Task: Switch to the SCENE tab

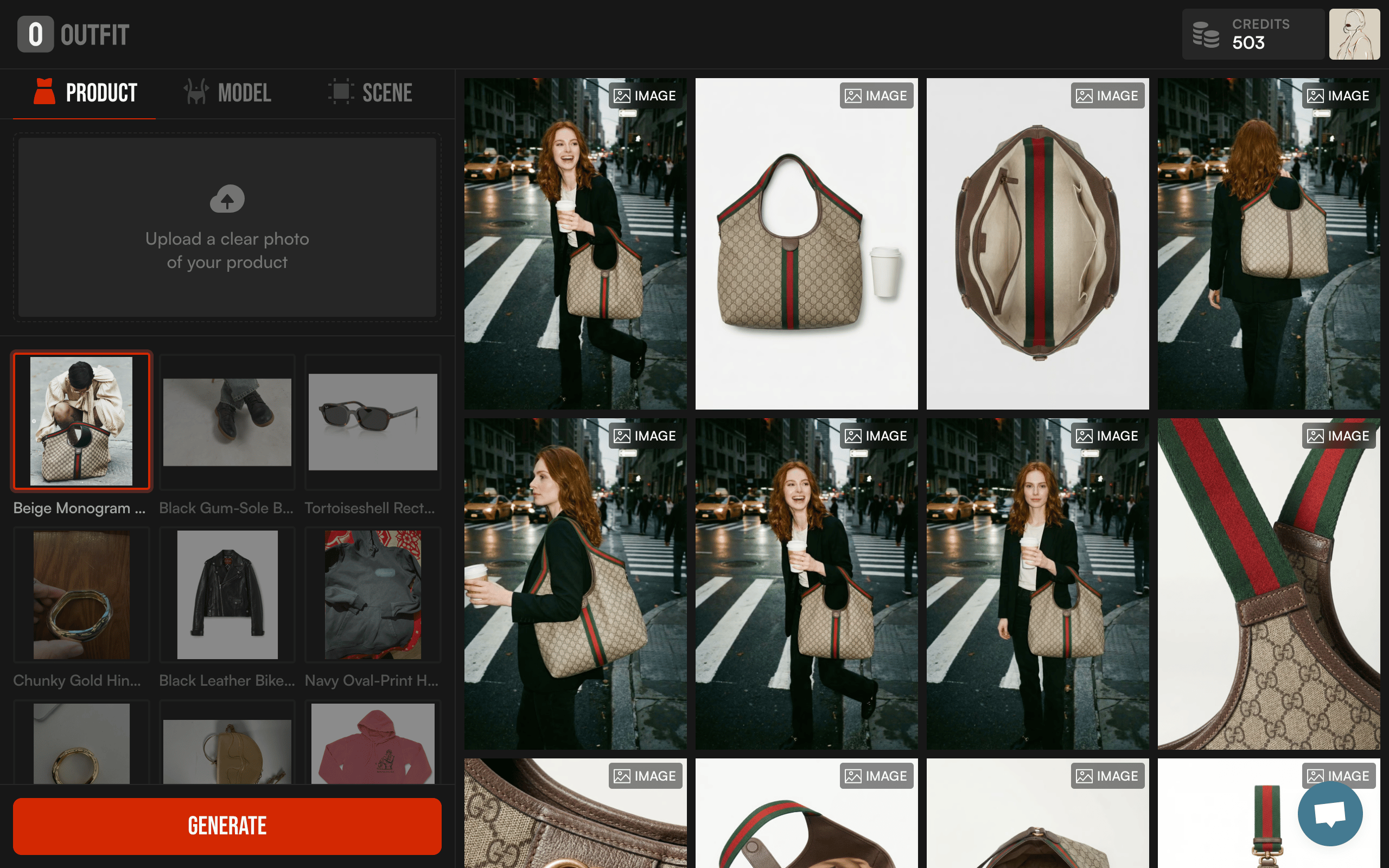Action: coord(369,92)
